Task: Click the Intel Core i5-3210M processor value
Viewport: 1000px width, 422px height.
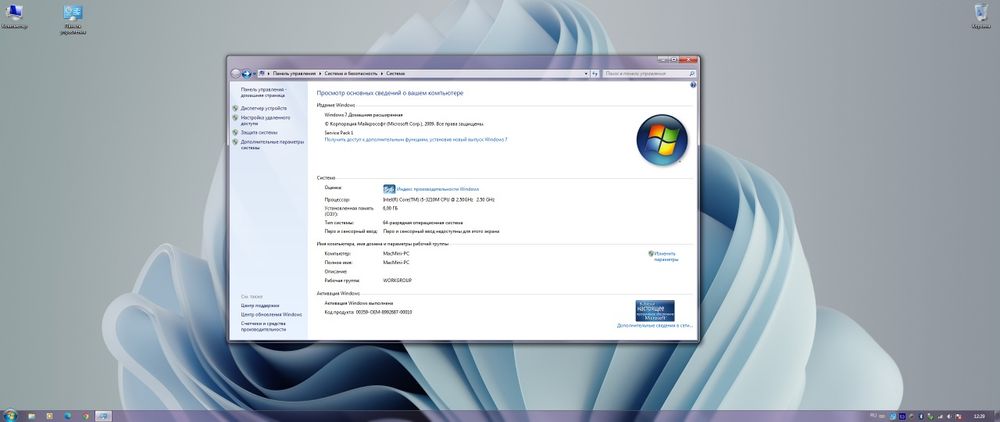Action: [x=439, y=200]
